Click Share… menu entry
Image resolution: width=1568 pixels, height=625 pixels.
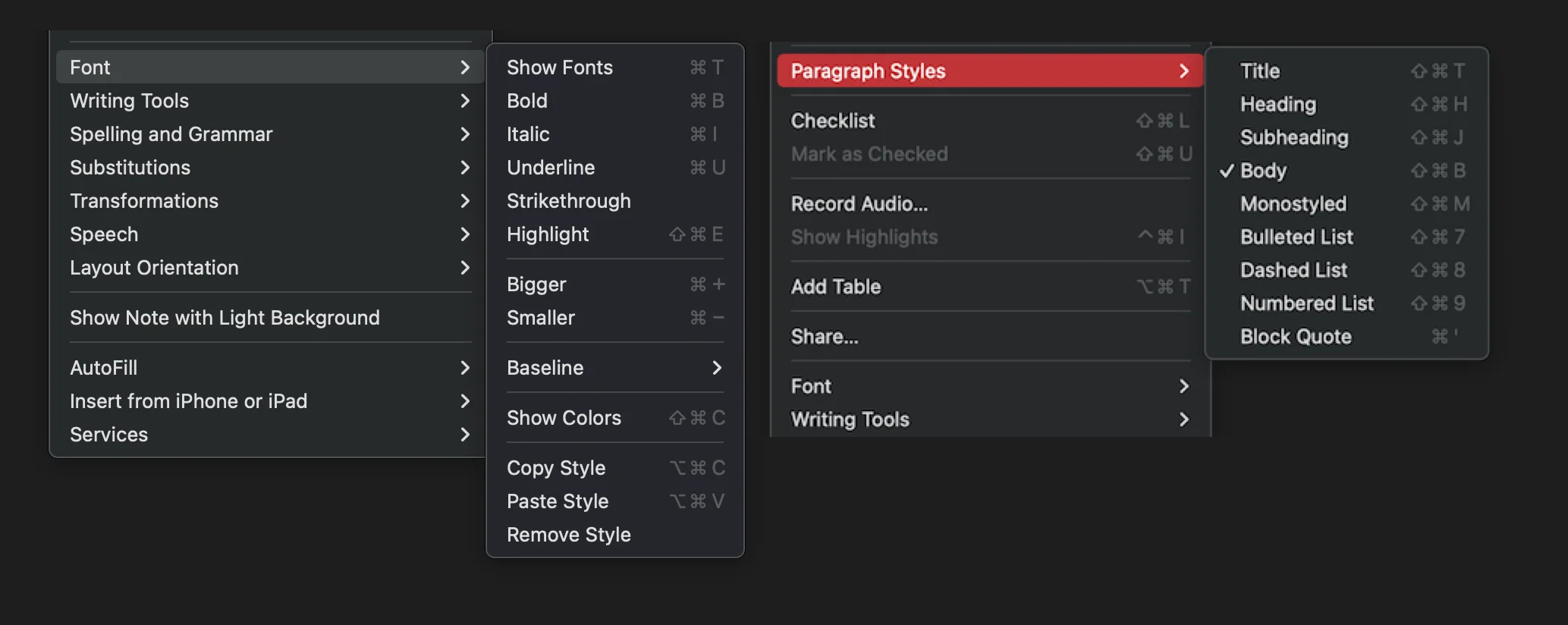pyautogui.click(x=825, y=337)
